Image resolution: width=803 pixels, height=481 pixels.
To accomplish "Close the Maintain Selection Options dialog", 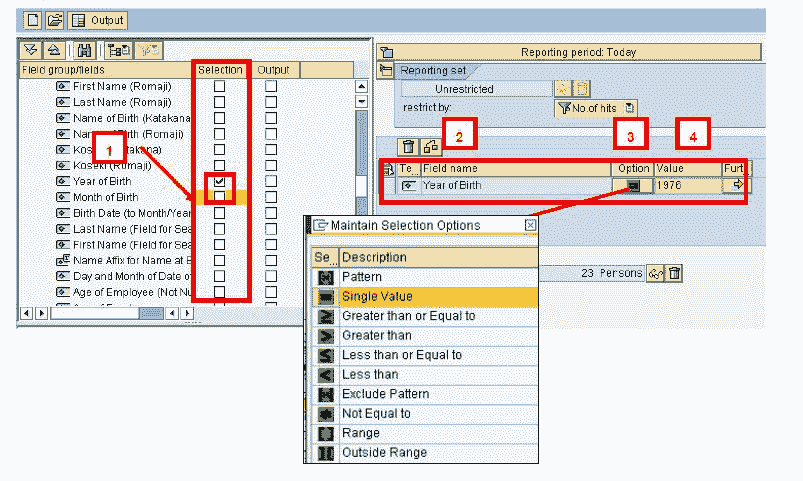I will [531, 225].
